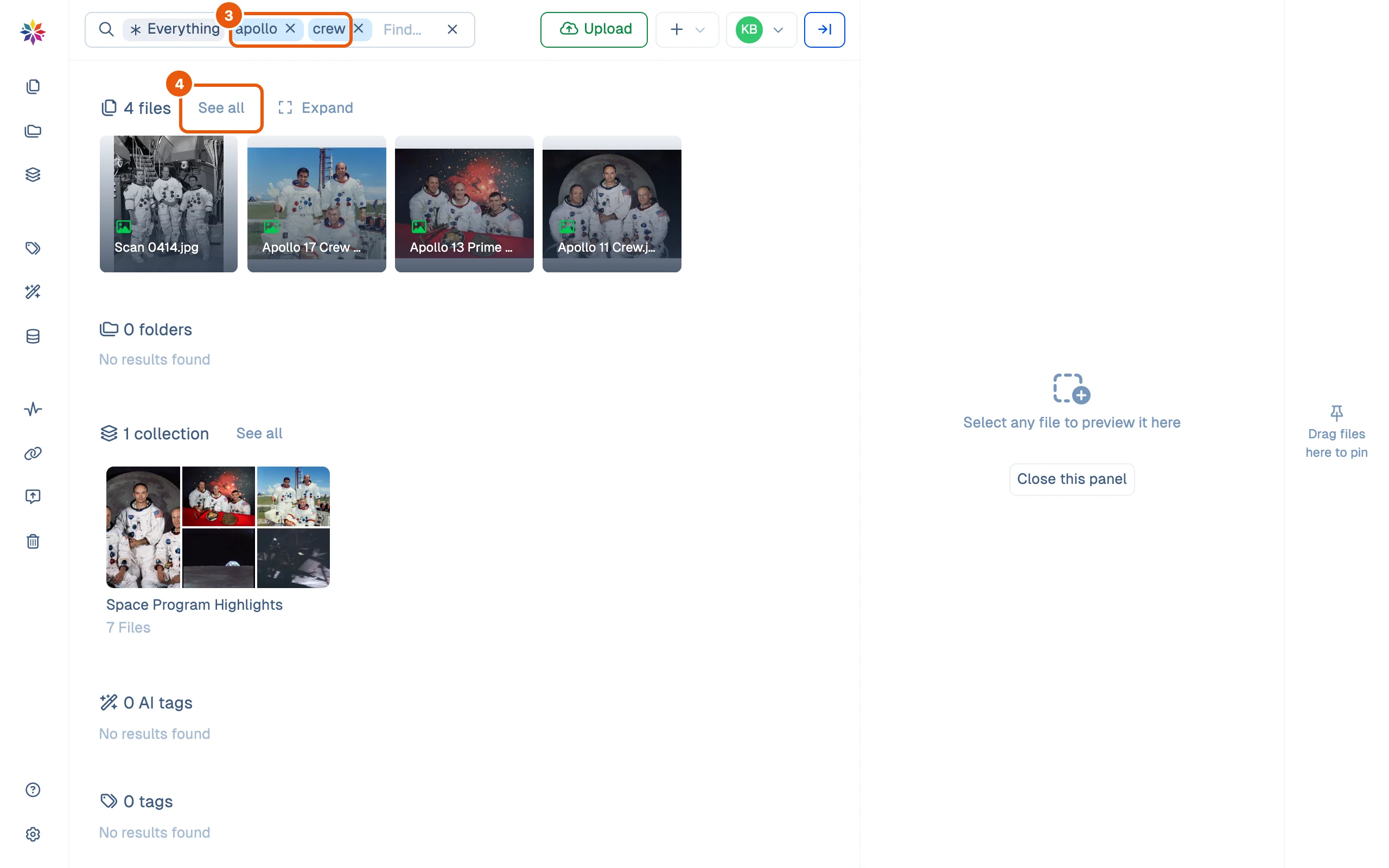Screen dimensions: 1389x868
Task: Open the database storage icon in sidebar
Action: point(33,336)
